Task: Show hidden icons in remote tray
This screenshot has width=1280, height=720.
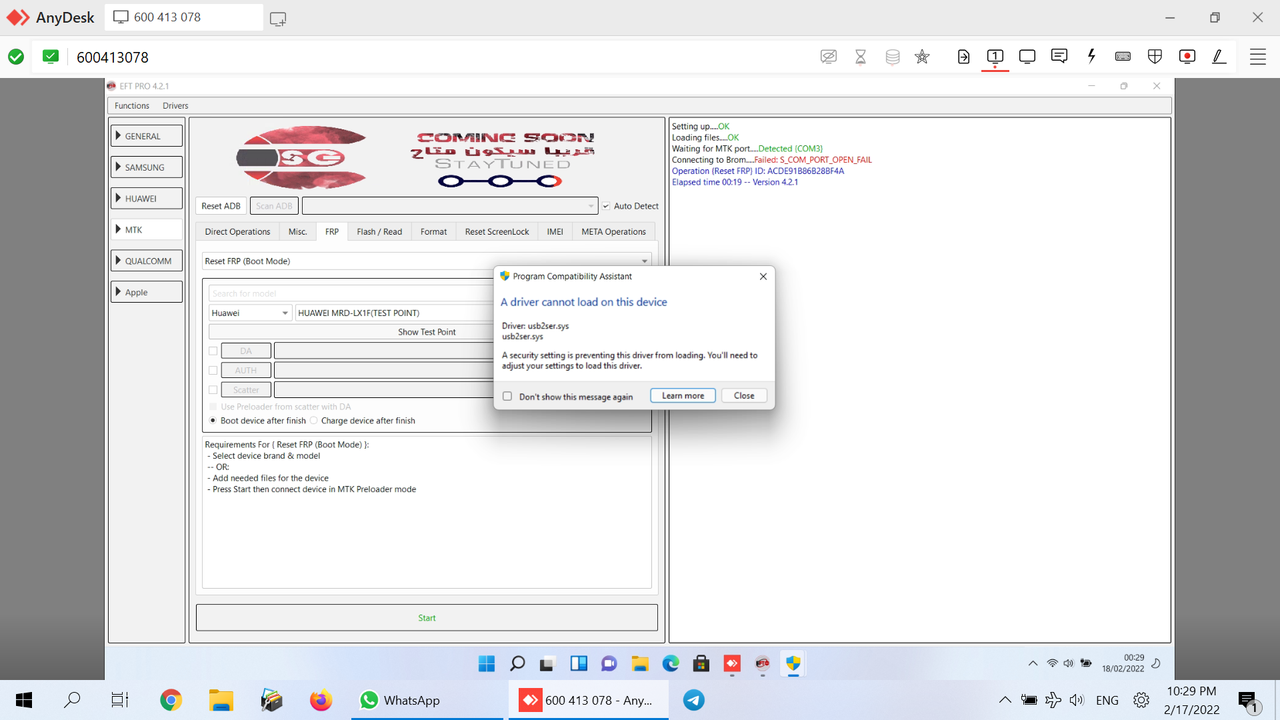Action: coord(1033,663)
